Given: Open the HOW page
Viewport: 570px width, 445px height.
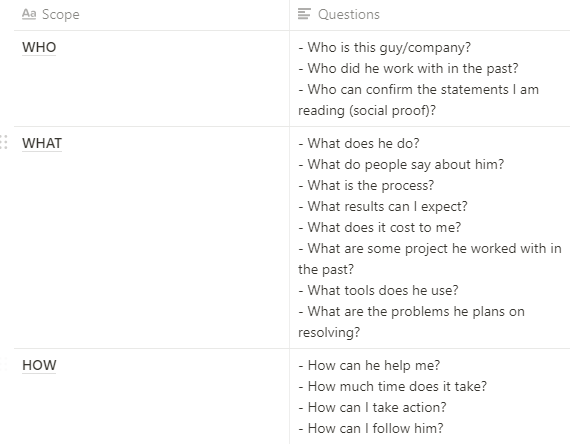Looking at the screenshot, I should click(x=39, y=365).
